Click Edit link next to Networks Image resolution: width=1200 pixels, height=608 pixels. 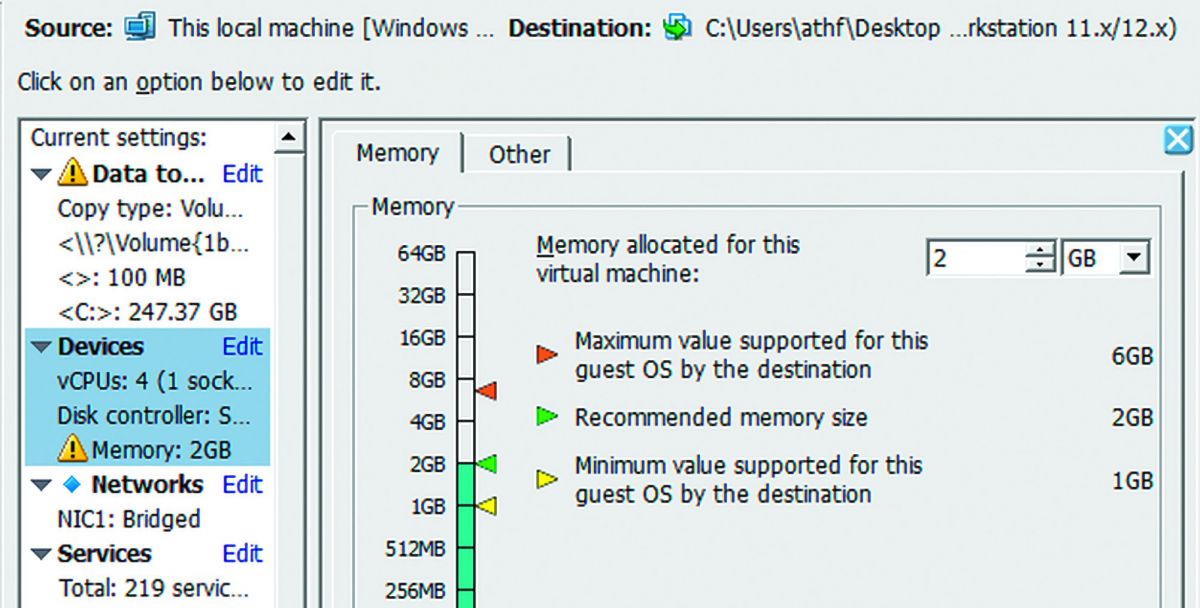point(242,484)
